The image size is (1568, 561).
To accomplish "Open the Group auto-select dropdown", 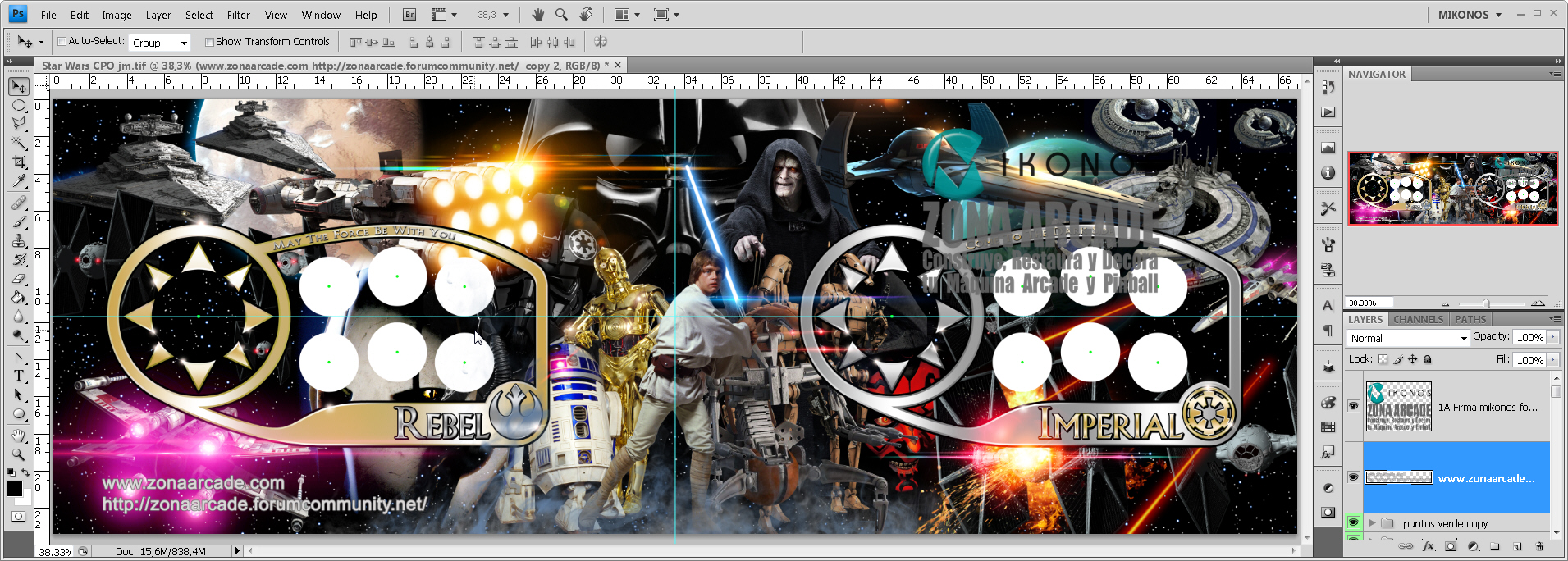I will point(160,43).
